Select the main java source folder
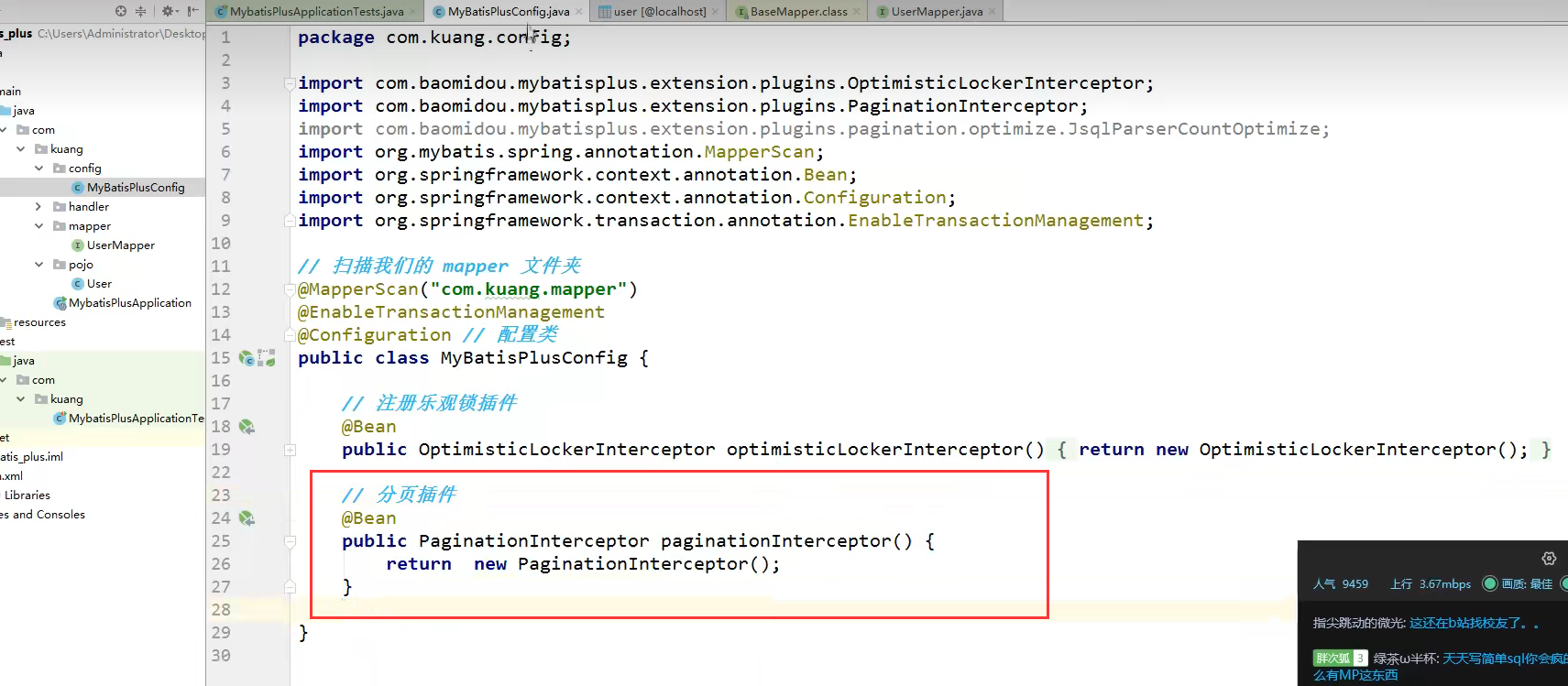1568x686 pixels. [24, 111]
